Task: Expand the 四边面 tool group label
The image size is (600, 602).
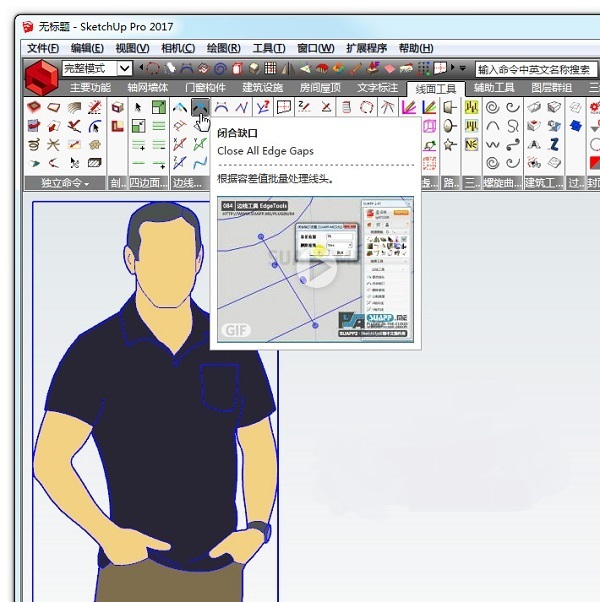Action: 149,183
